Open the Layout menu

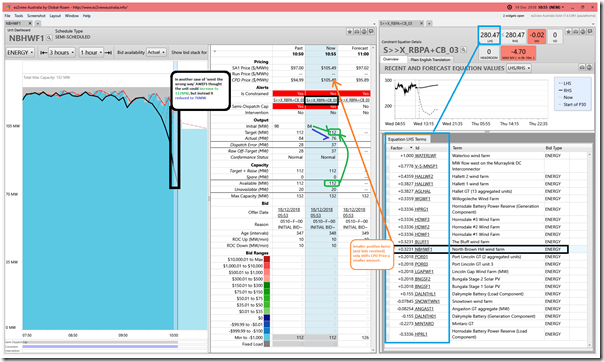(x=55, y=16)
